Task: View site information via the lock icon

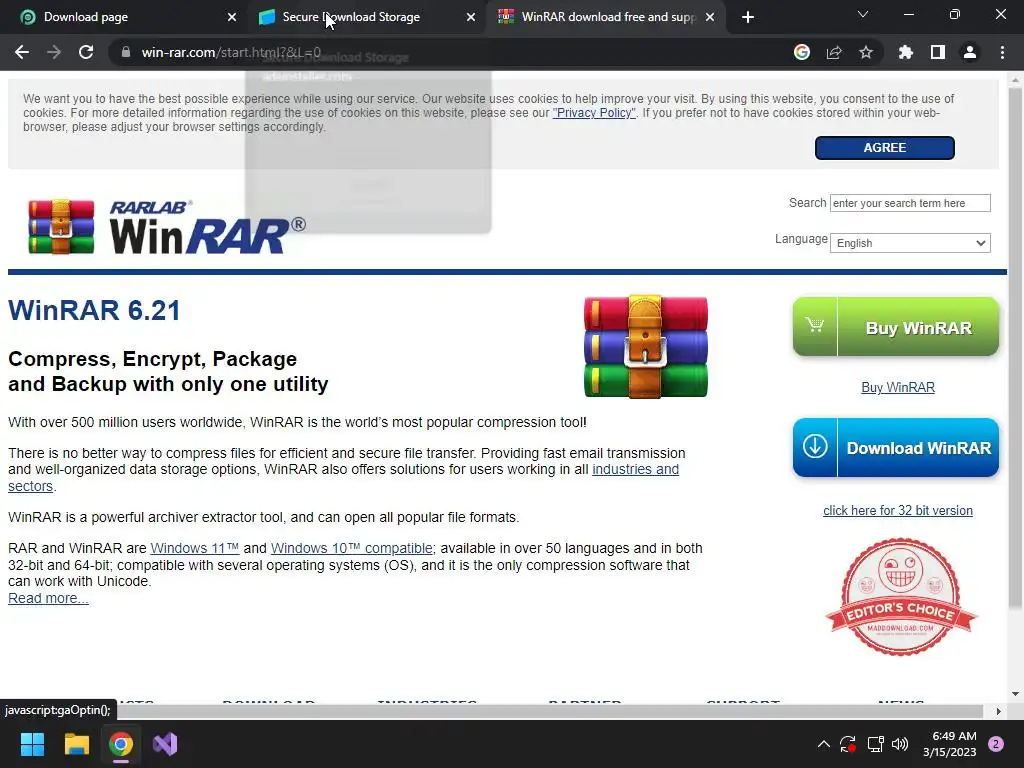Action: coord(126,52)
